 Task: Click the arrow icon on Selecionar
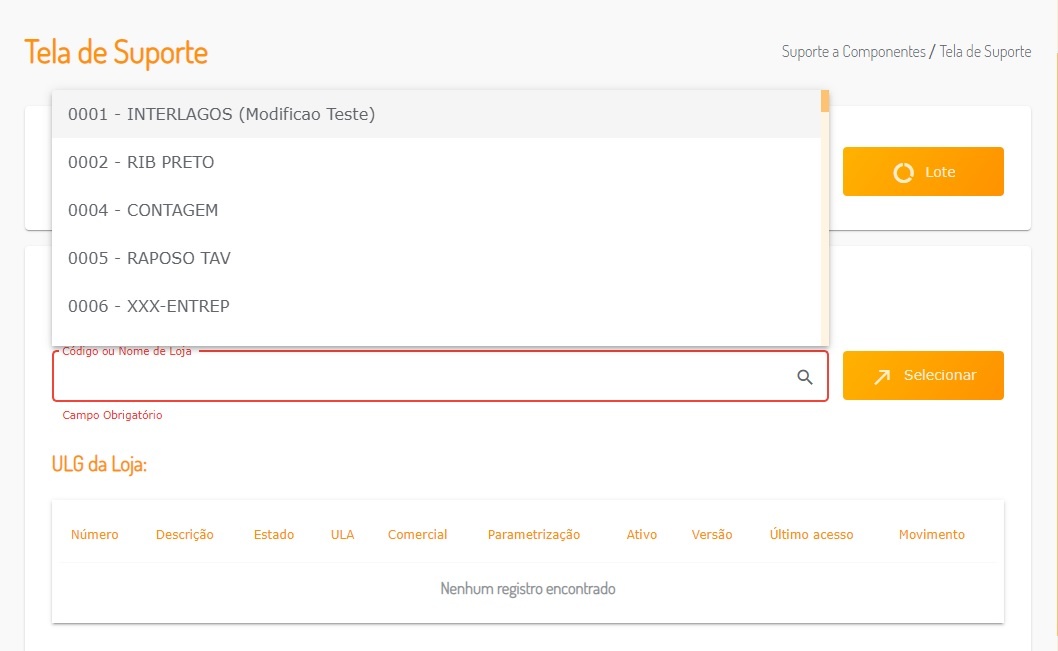coord(882,376)
